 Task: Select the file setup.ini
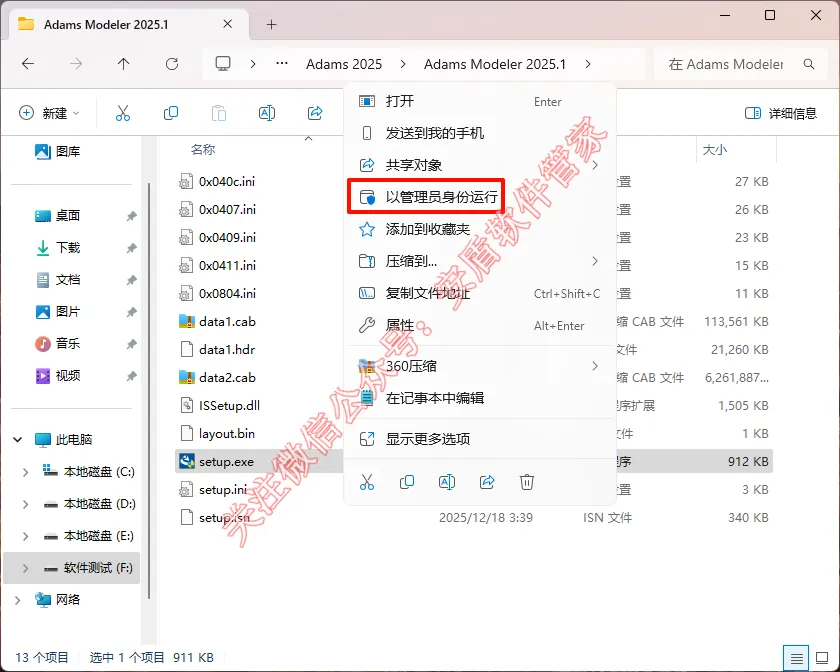(x=223, y=490)
